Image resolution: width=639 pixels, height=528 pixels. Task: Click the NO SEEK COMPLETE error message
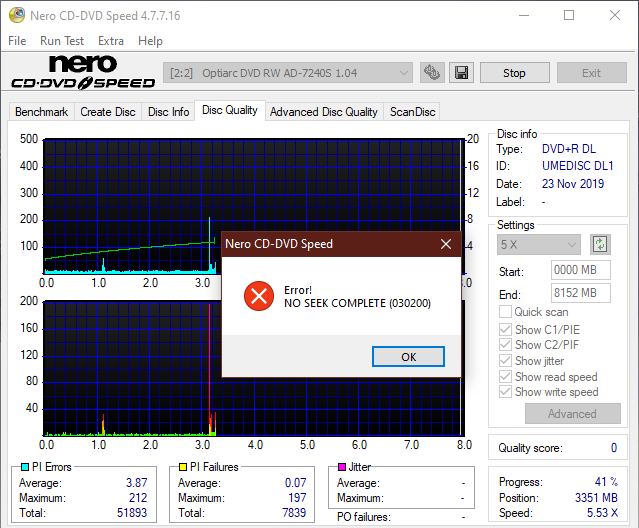point(357,303)
